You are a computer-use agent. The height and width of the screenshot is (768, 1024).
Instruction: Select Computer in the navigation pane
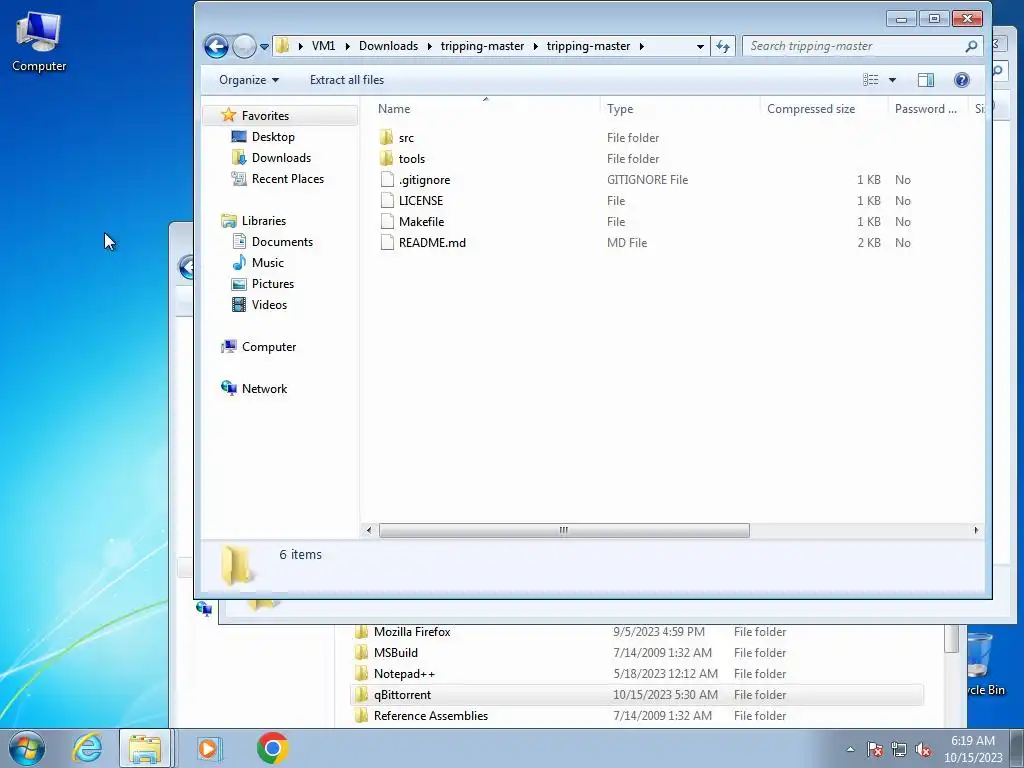click(x=269, y=347)
